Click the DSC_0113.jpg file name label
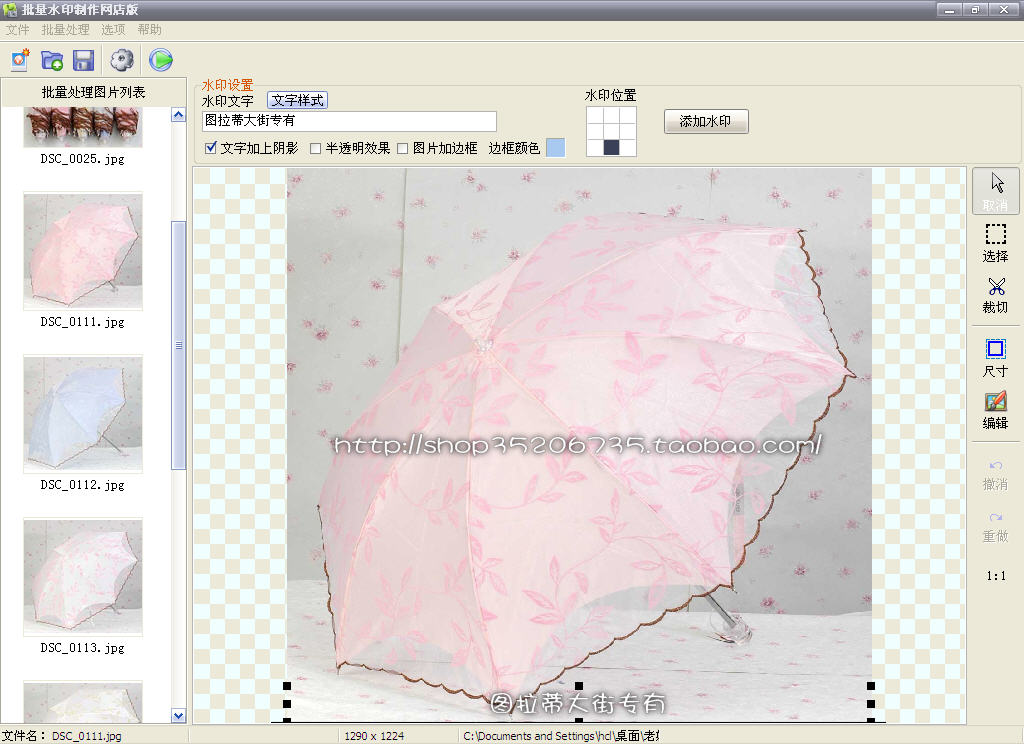 point(82,648)
